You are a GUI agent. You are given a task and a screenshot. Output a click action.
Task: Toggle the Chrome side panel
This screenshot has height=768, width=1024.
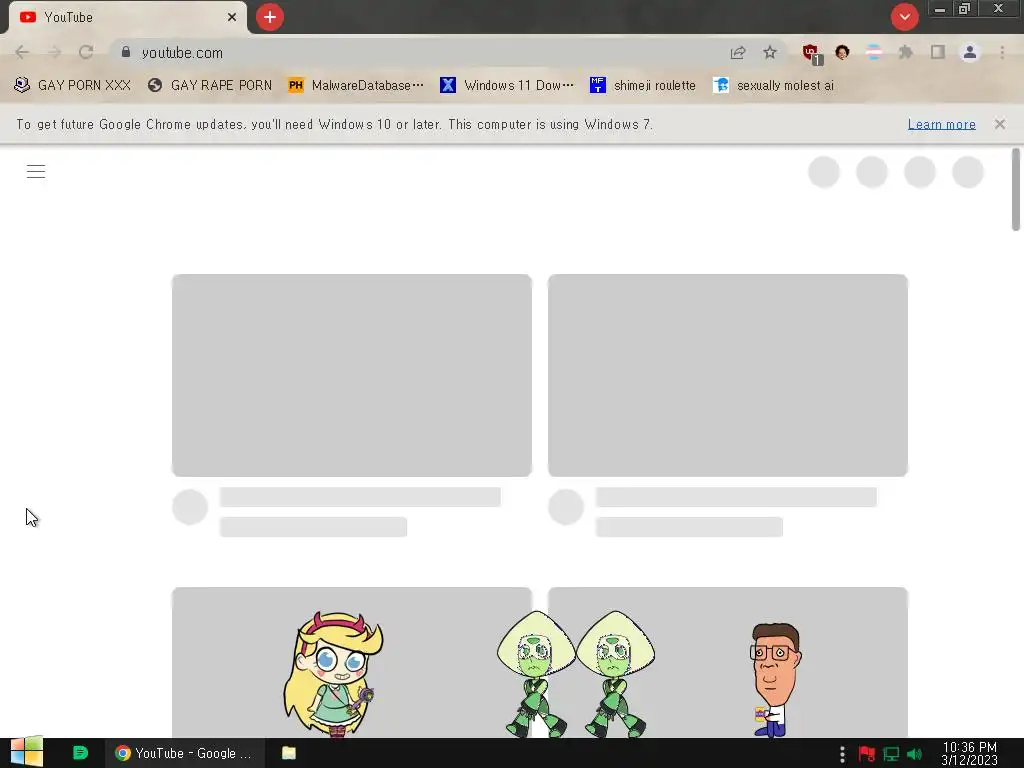938,52
